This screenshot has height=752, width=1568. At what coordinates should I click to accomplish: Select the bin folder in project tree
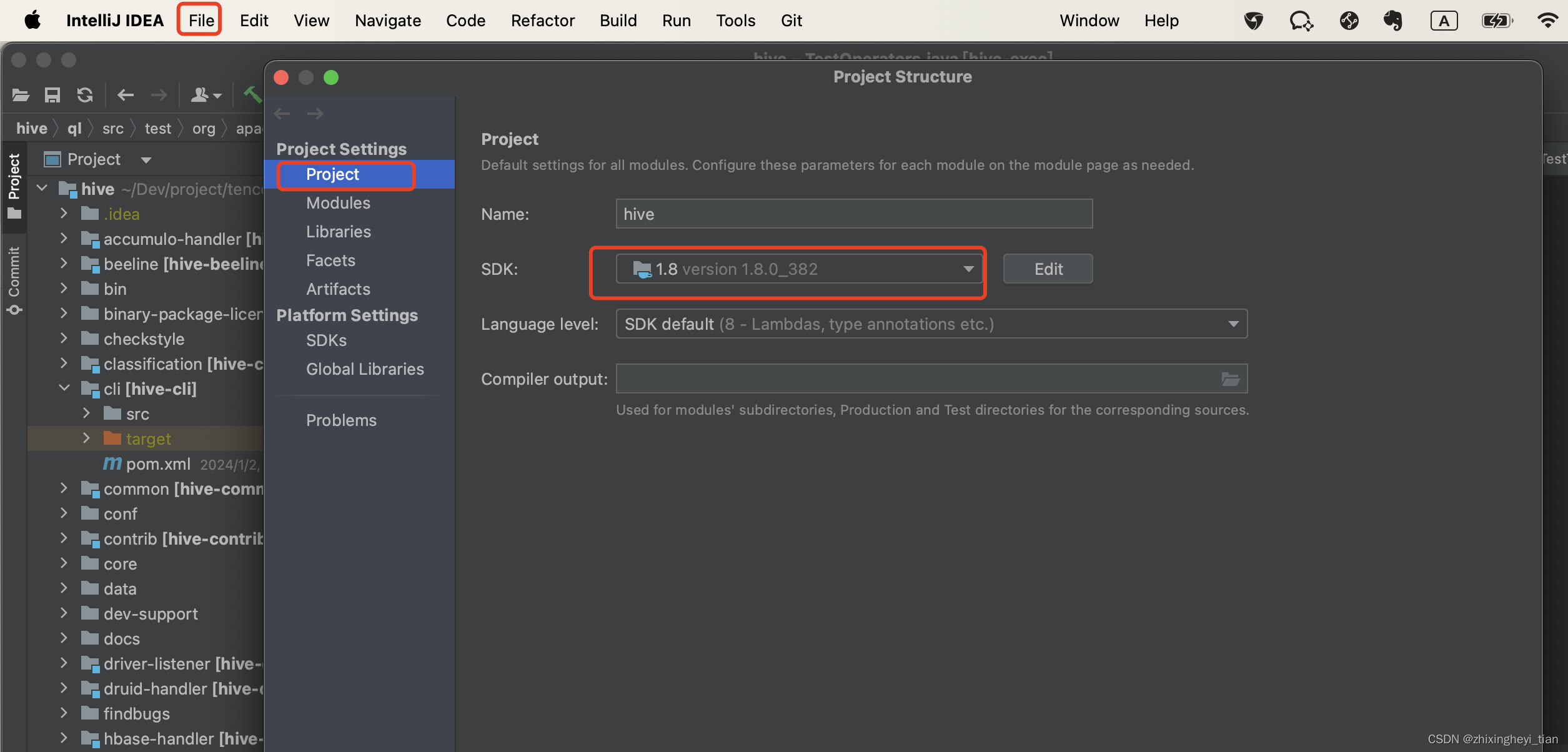[115, 289]
